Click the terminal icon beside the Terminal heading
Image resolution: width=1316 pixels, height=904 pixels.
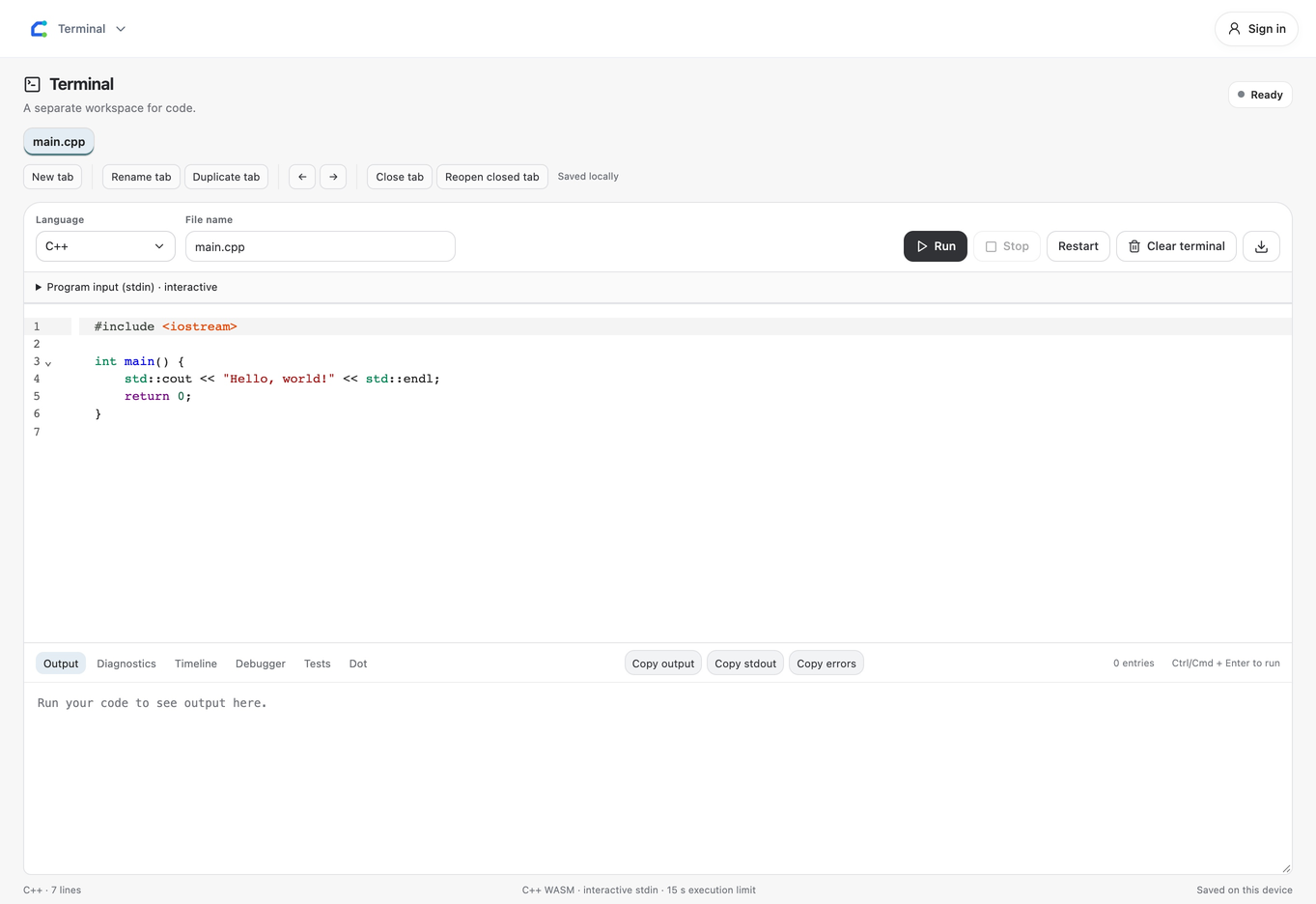[x=32, y=85]
